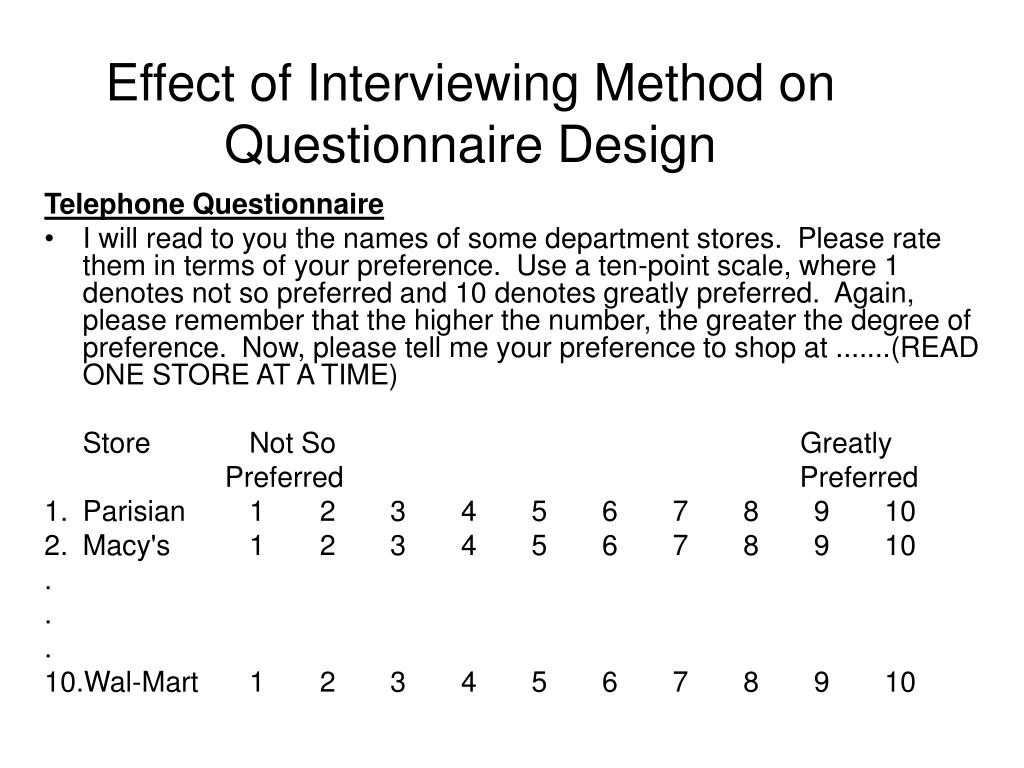The height and width of the screenshot is (768, 1024).
Task: Select rating 3 in Parisian row
Action: click(398, 511)
